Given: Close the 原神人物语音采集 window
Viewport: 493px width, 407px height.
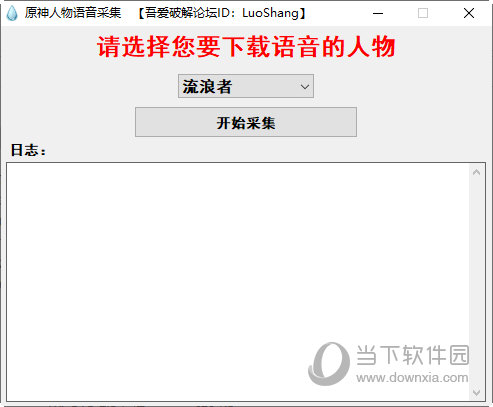Looking at the screenshot, I should tap(469, 13).
